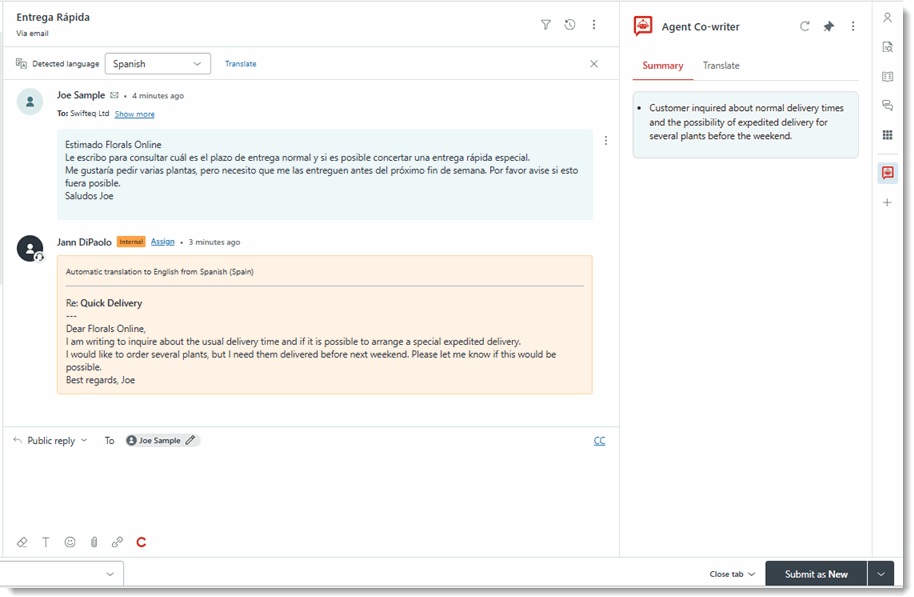Select the red Co-writer sidebar icon

(x=887, y=173)
